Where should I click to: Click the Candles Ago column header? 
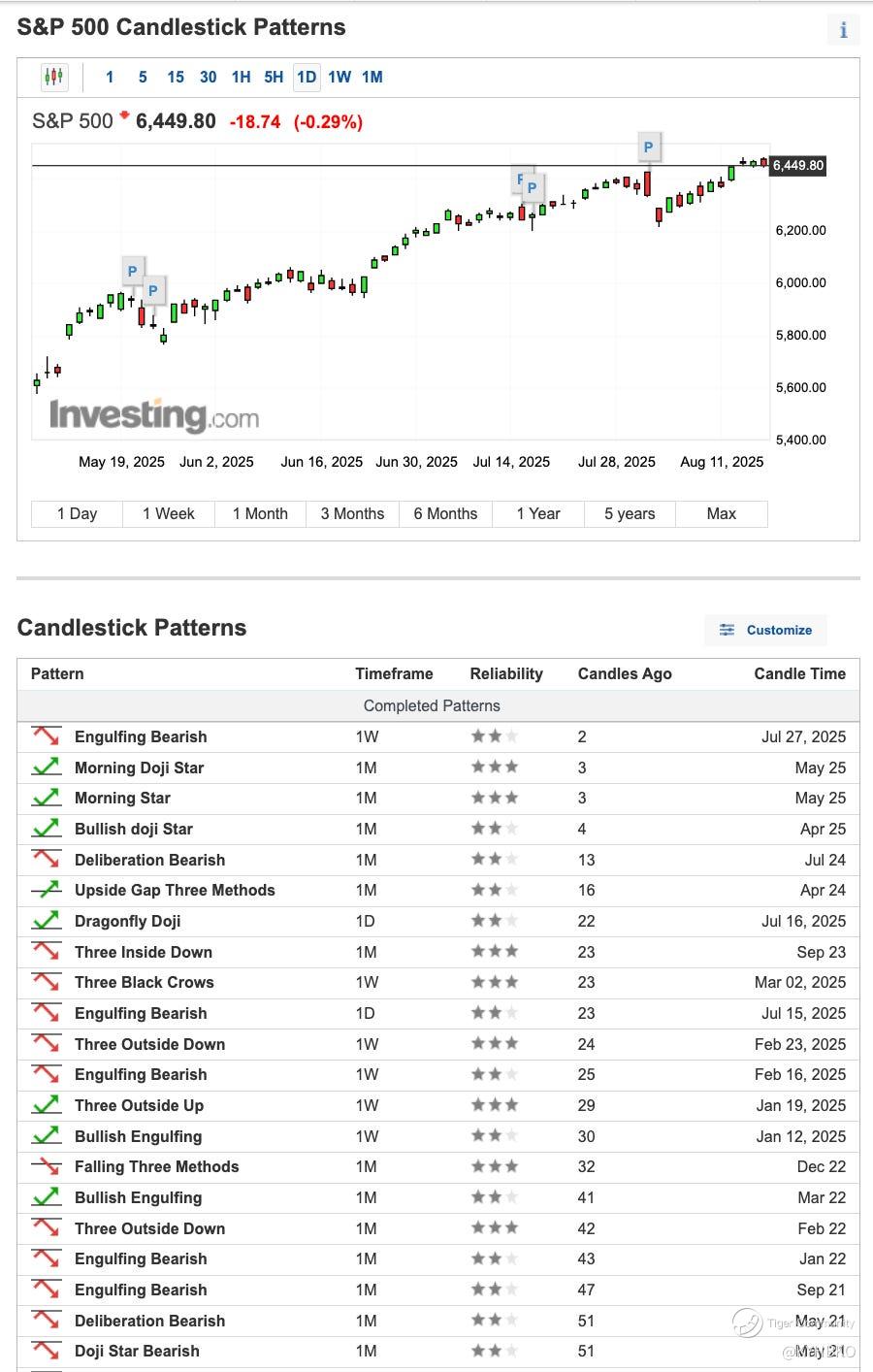pyautogui.click(x=625, y=673)
